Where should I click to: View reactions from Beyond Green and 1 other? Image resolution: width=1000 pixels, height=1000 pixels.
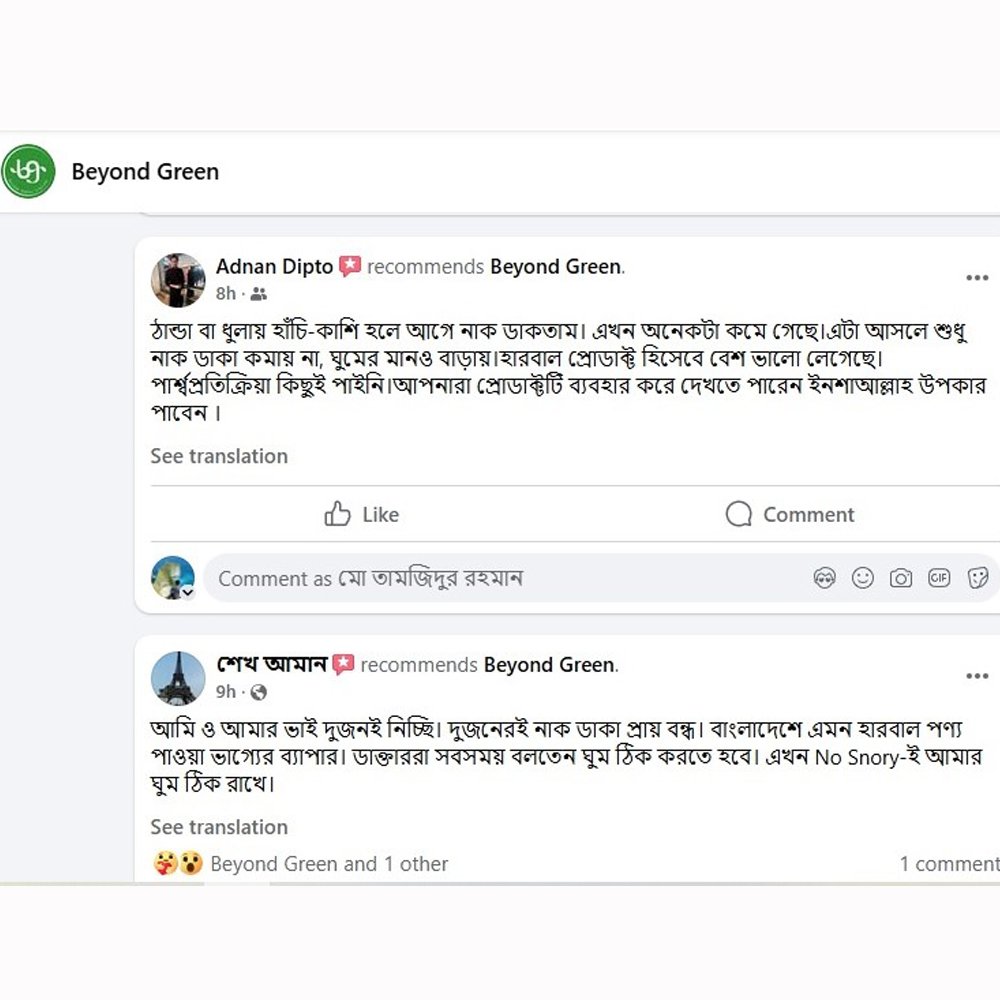[x=328, y=864]
